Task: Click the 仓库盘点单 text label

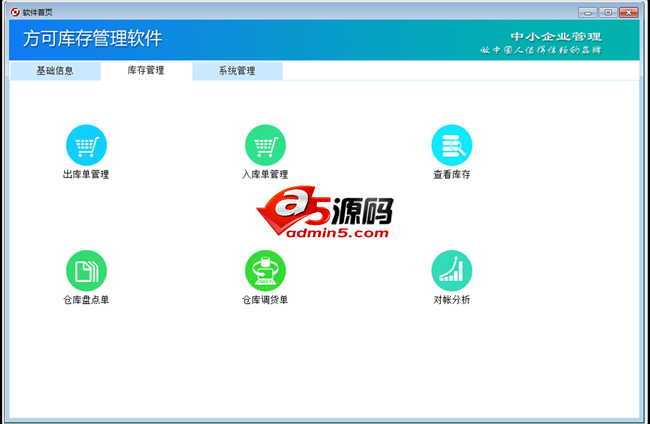Action: (86, 300)
